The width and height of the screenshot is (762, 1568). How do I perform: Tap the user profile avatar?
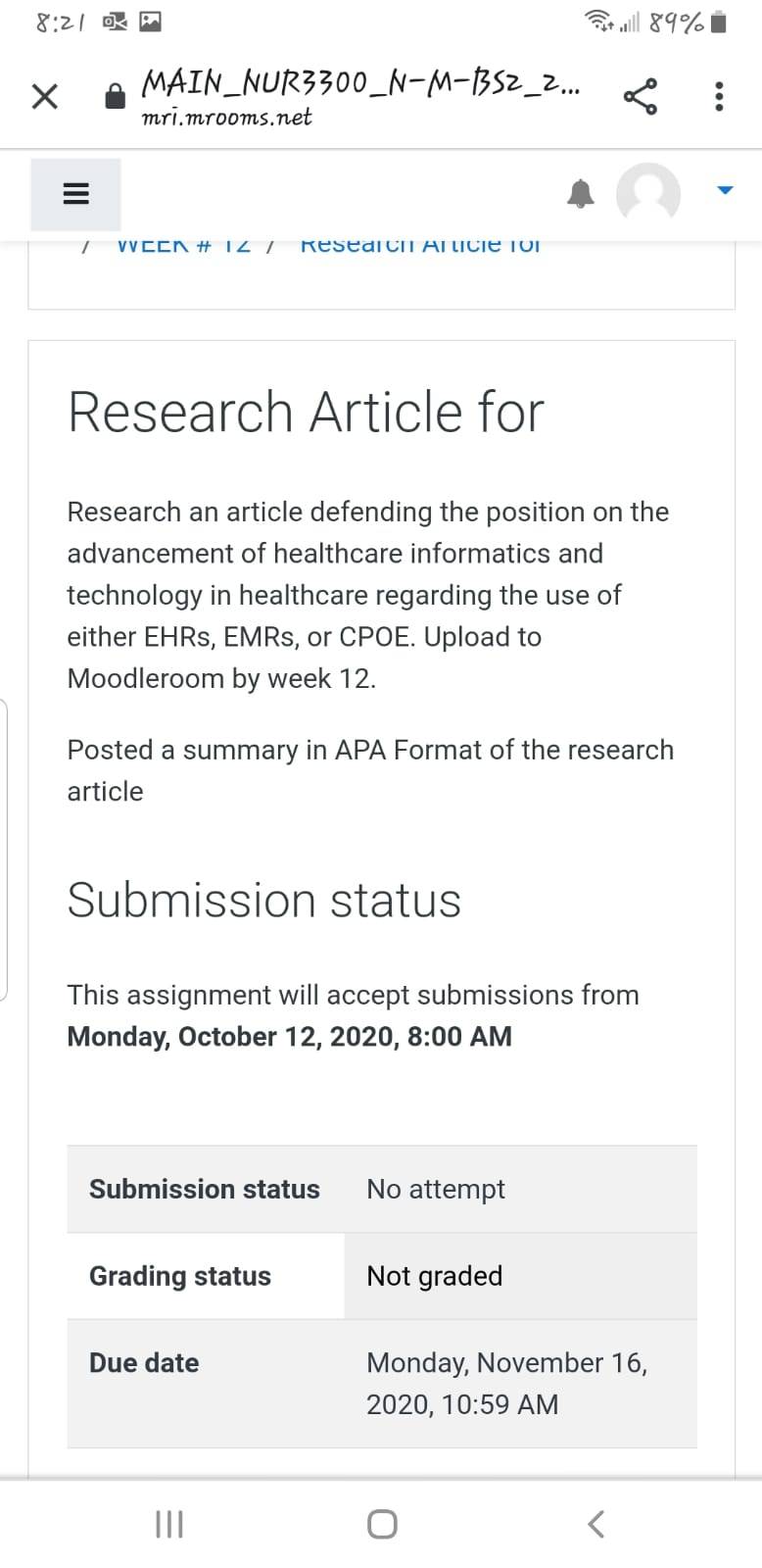[x=648, y=193]
